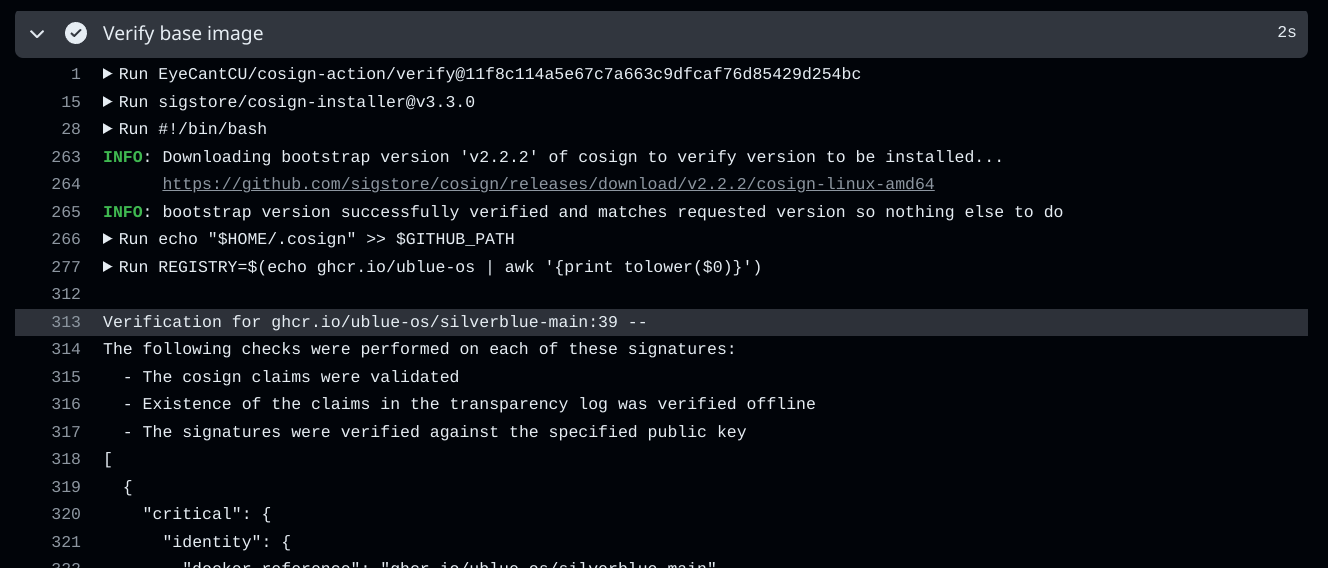Image resolution: width=1328 pixels, height=568 pixels.
Task: Click the Verify base image step title
Action: click(183, 34)
